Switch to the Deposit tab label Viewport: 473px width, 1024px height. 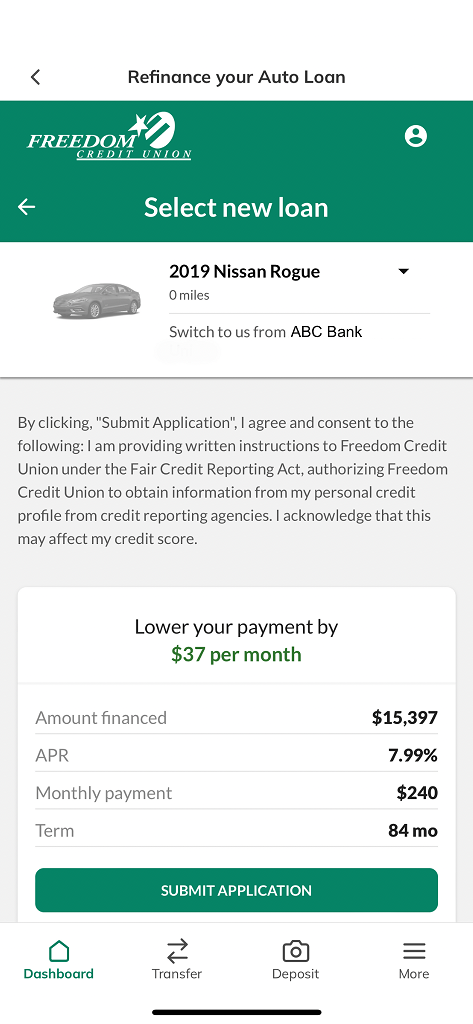pos(295,974)
